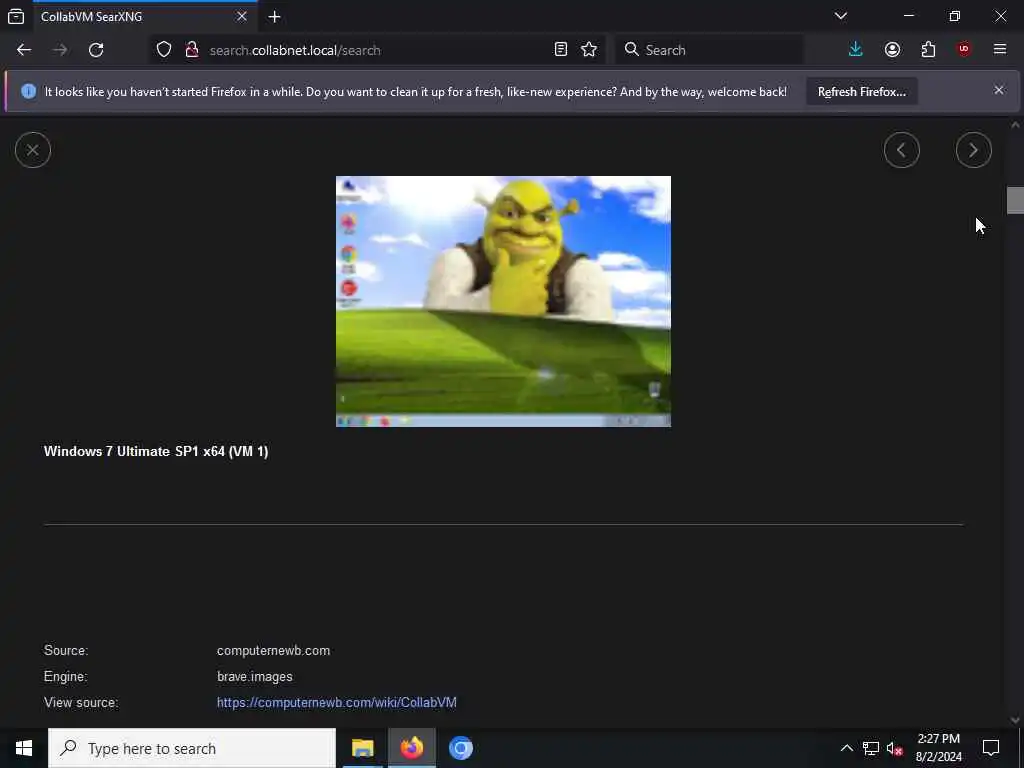Viewport: 1024px width, 768px height.
Task: Show the next image result
Action: pos(973,150)
